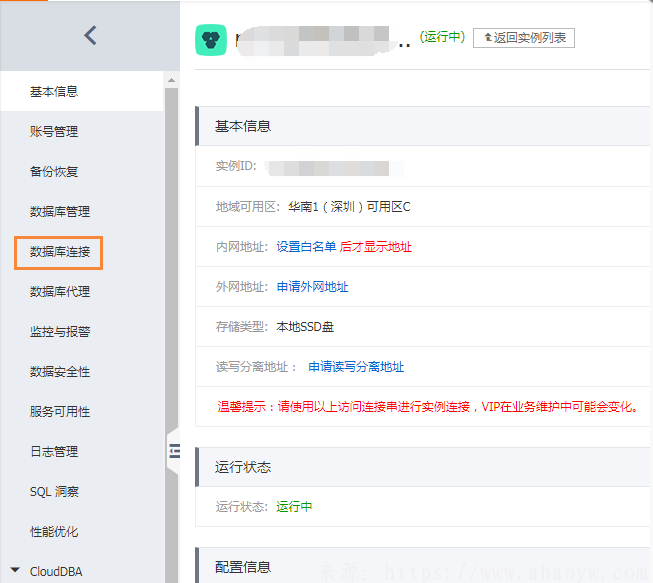Image resolution: width=653 pixels, height=583 pixels.
Task: Go to 数据安全性 settings
Action: (60, 372)
